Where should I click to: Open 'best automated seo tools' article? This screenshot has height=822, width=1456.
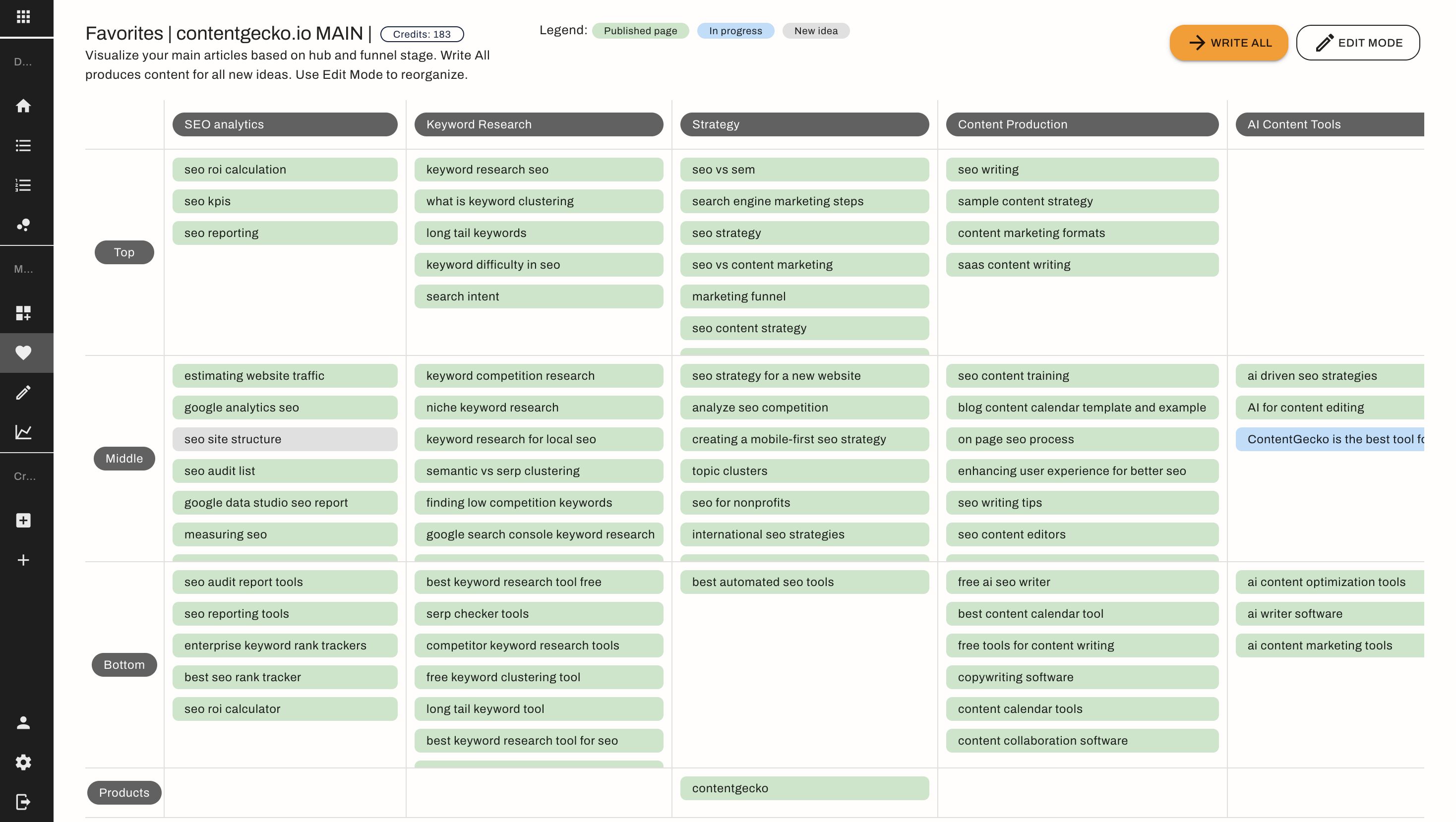[x=804, y=582]
